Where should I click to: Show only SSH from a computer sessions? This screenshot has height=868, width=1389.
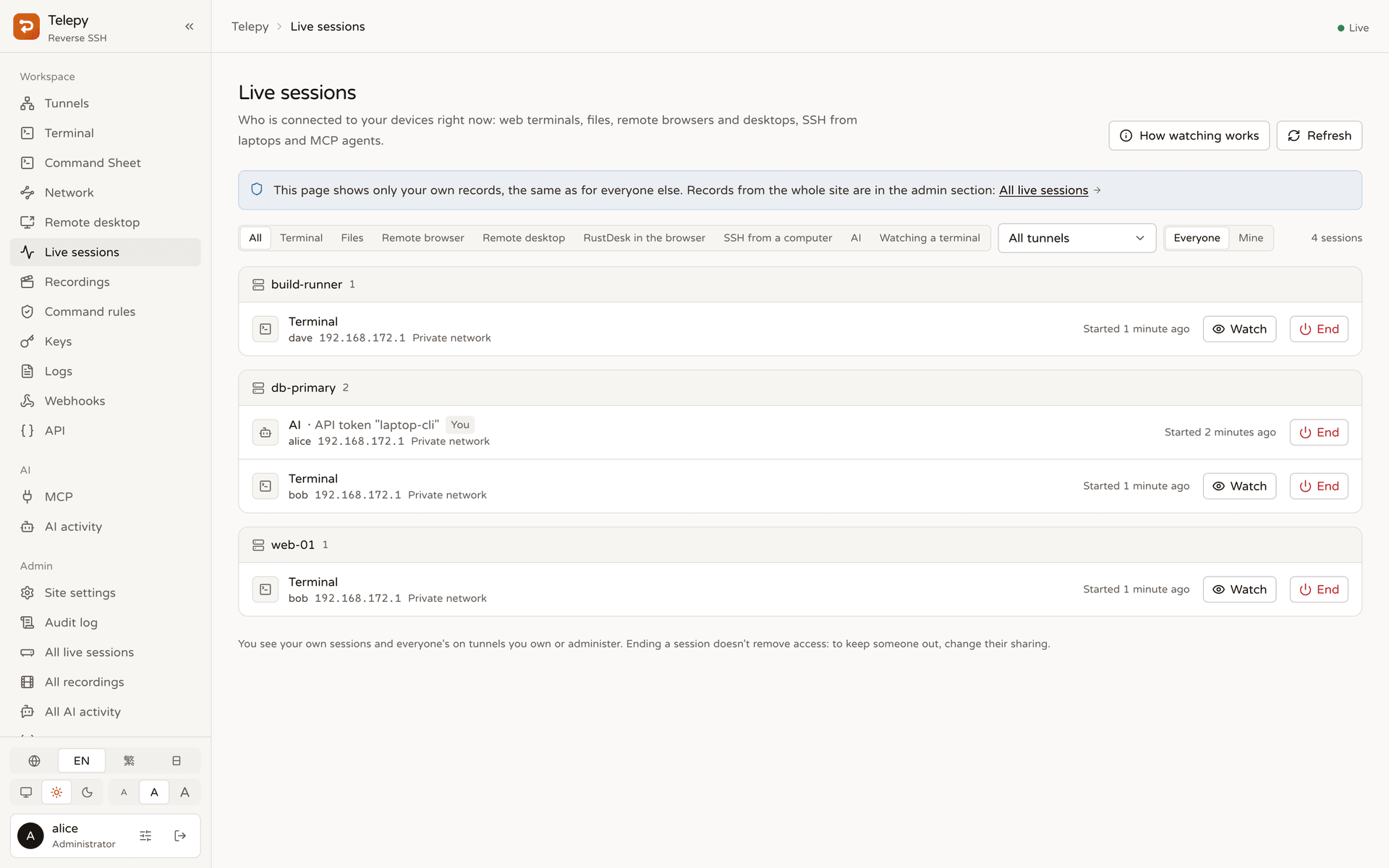778,238
